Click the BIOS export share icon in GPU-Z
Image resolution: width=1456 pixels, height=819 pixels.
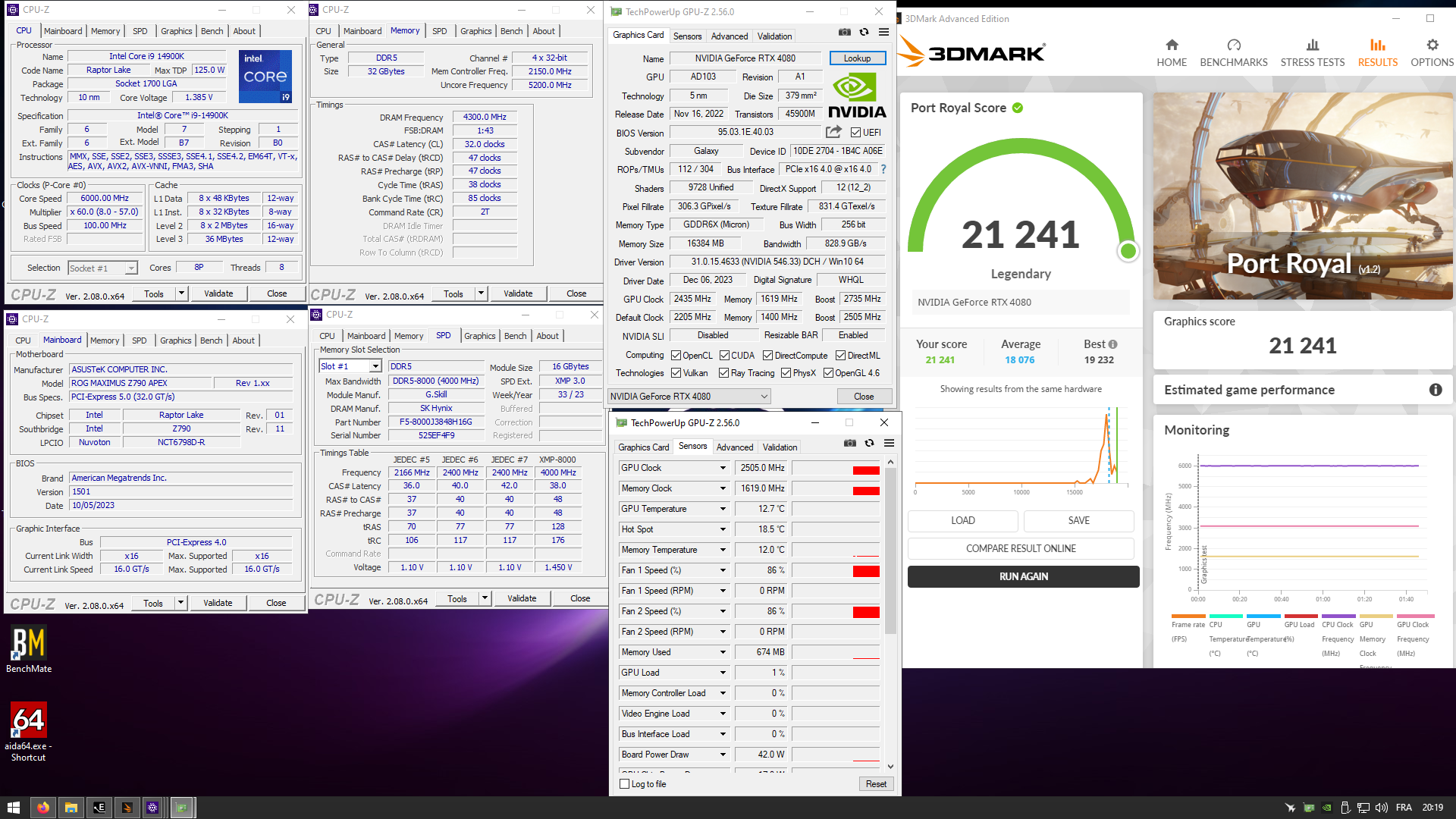[833, 132]
